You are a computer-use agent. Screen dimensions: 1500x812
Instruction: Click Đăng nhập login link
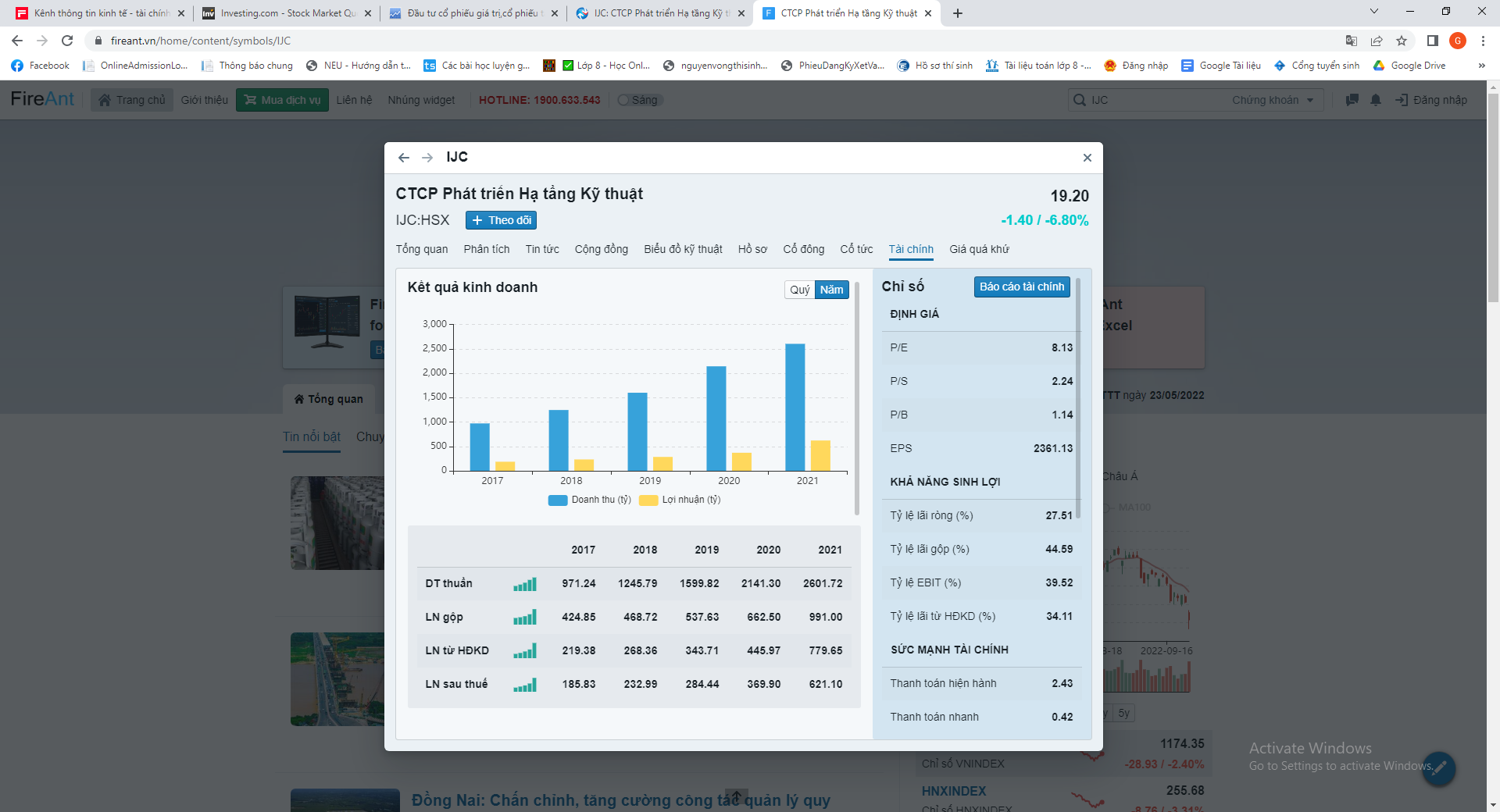pyautogui.click(x=1431, y=100)
